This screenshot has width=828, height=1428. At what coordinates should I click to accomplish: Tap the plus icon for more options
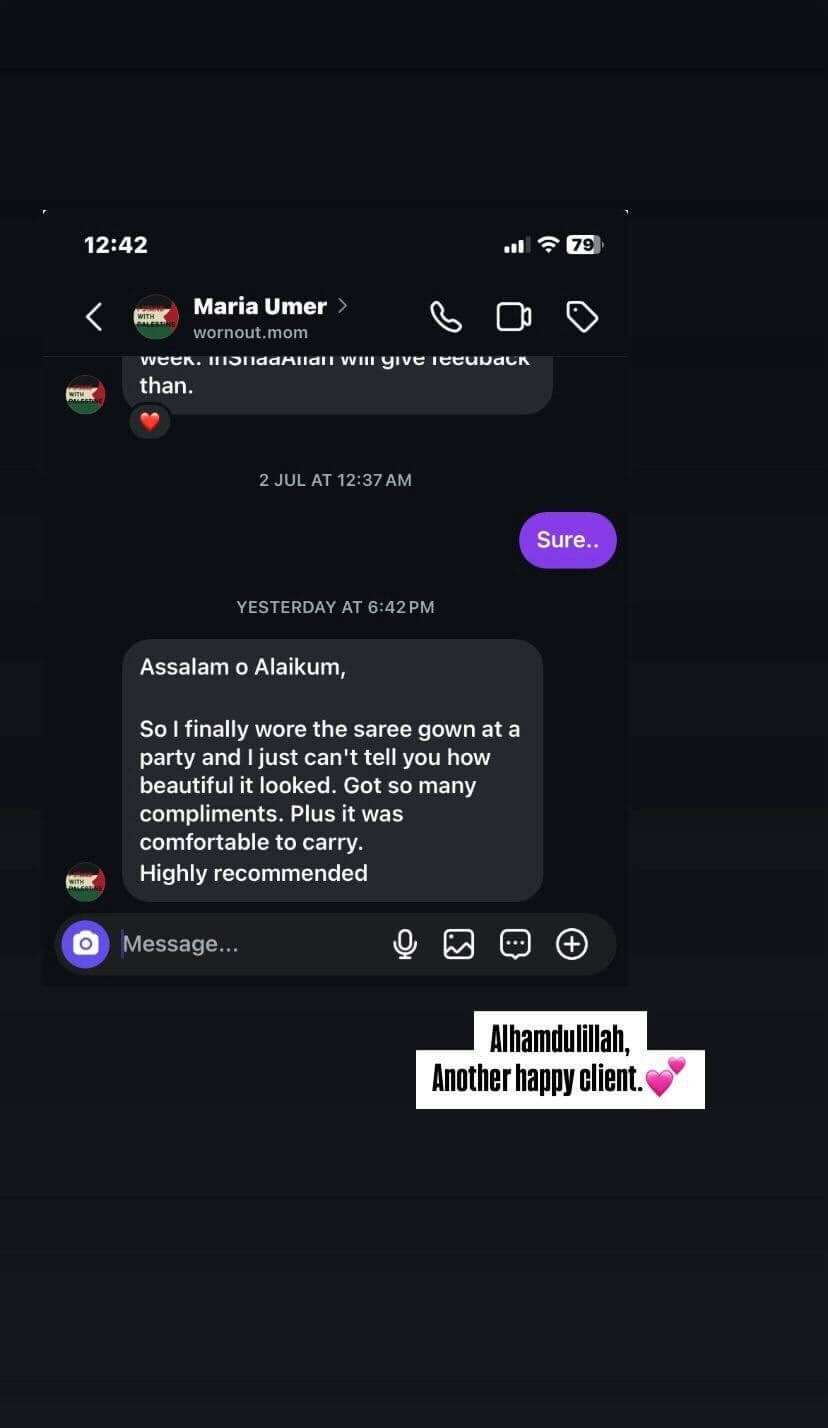tap(572, 944)
